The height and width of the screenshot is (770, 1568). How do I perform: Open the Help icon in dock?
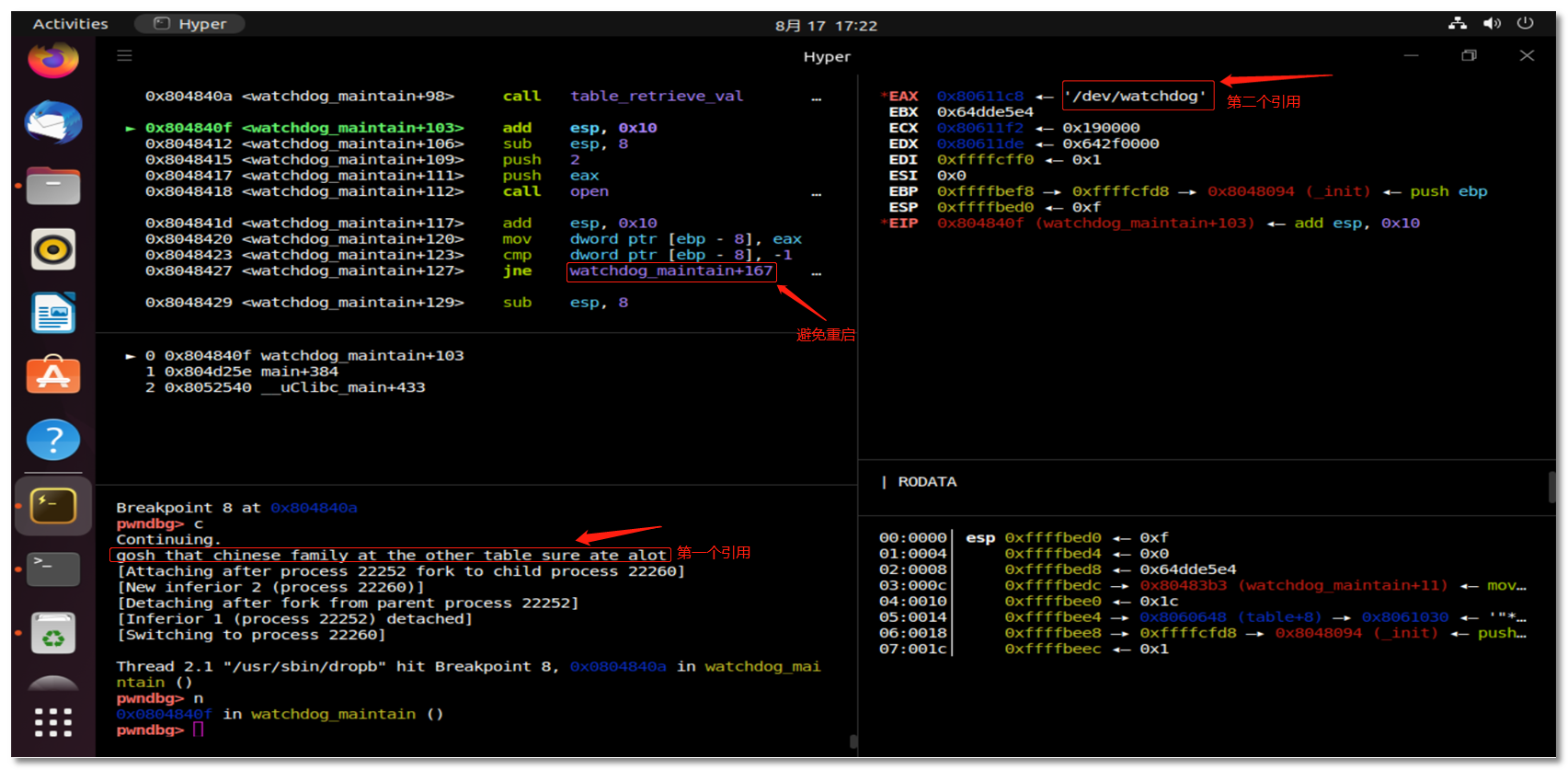pyautogui.click(x=53, y=440)
